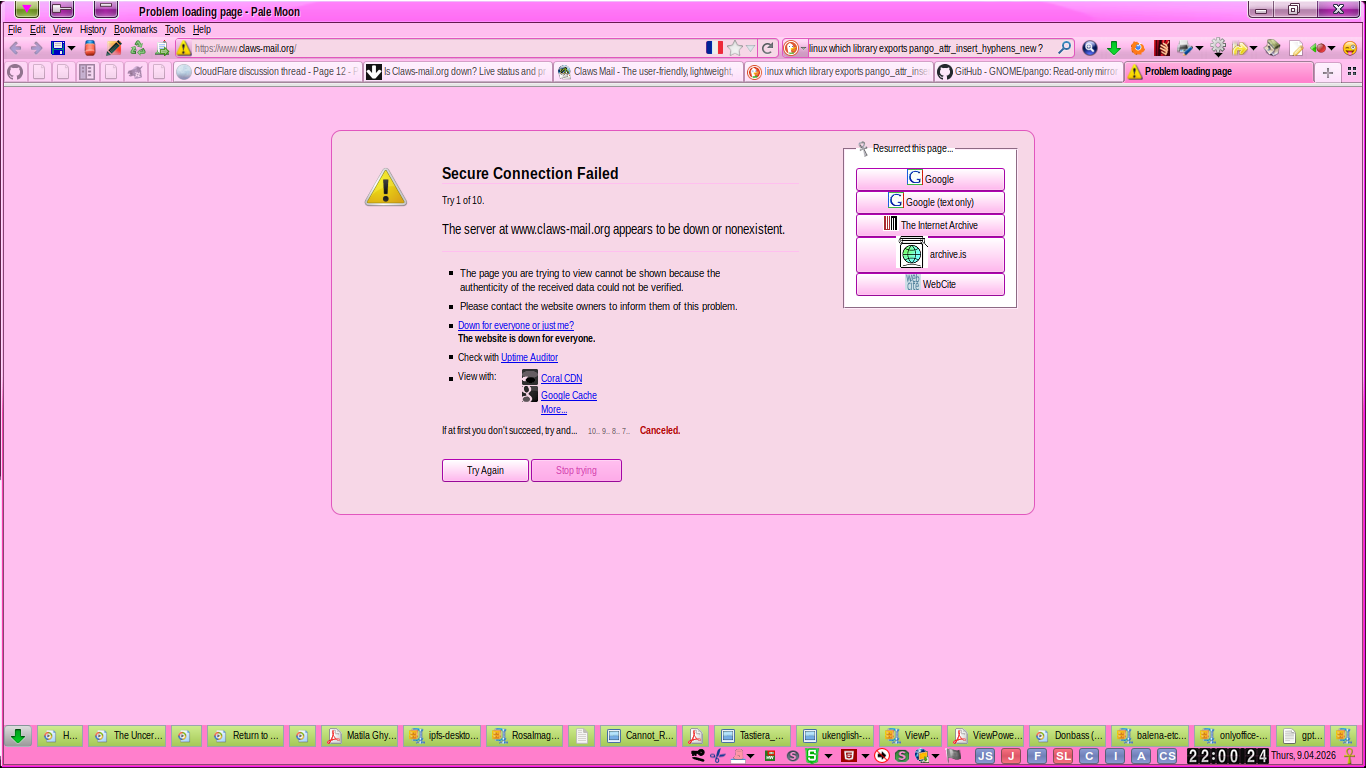Click the notepad page toolbar icon
Screen dimensions: 1366x768
1296,48
